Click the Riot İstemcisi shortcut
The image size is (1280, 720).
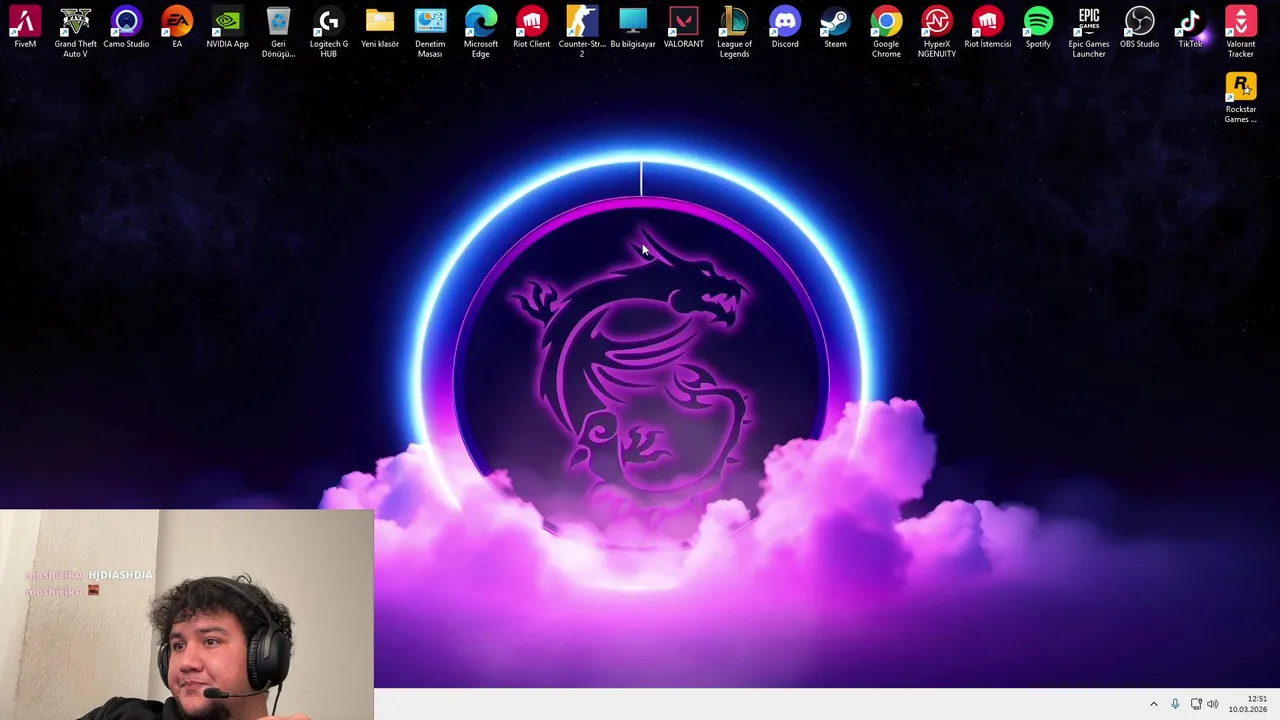987,28
